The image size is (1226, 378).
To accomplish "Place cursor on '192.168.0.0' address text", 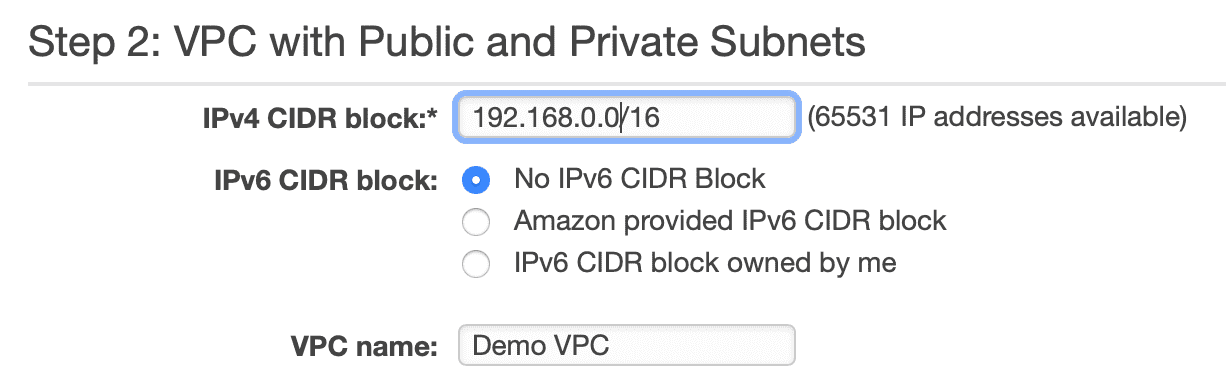I will pyautogui.click(x=546, y=119).
